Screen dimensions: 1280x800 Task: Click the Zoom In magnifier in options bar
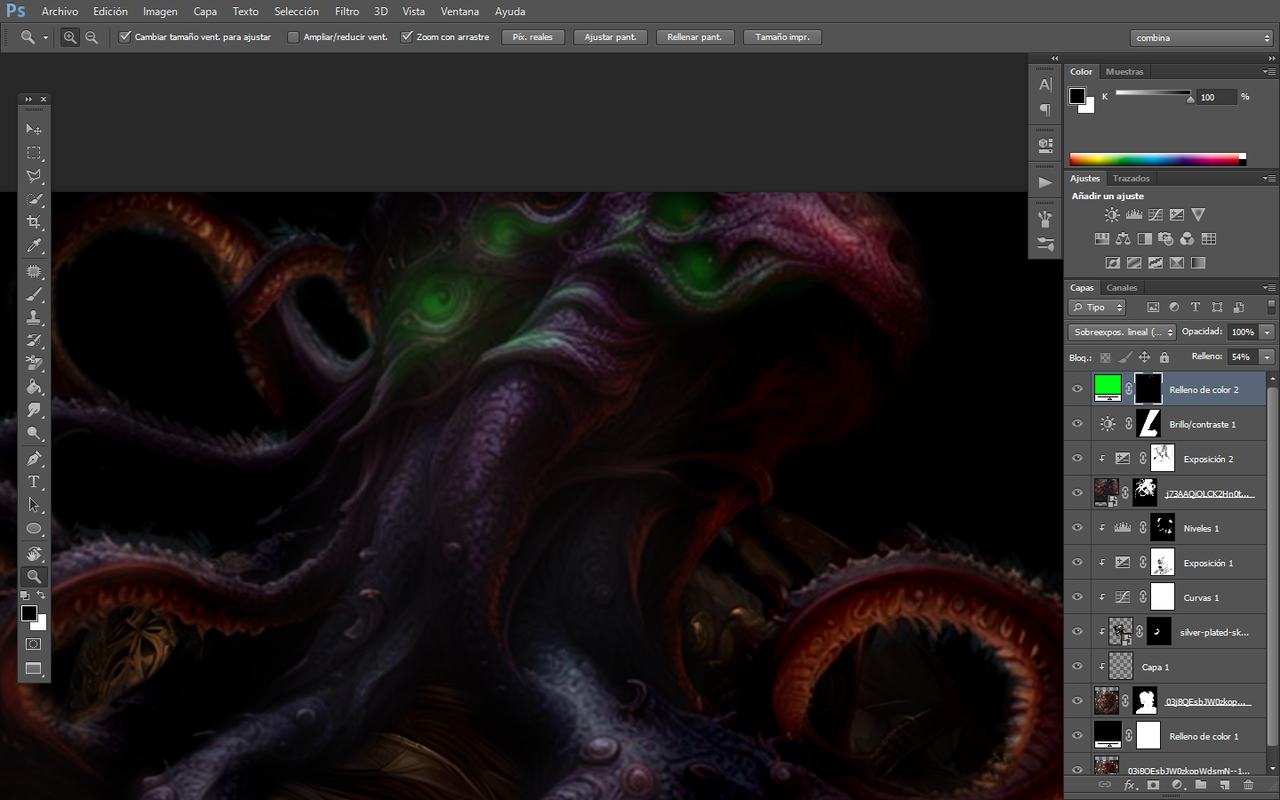pyautogui.click(x=70, y=37)
